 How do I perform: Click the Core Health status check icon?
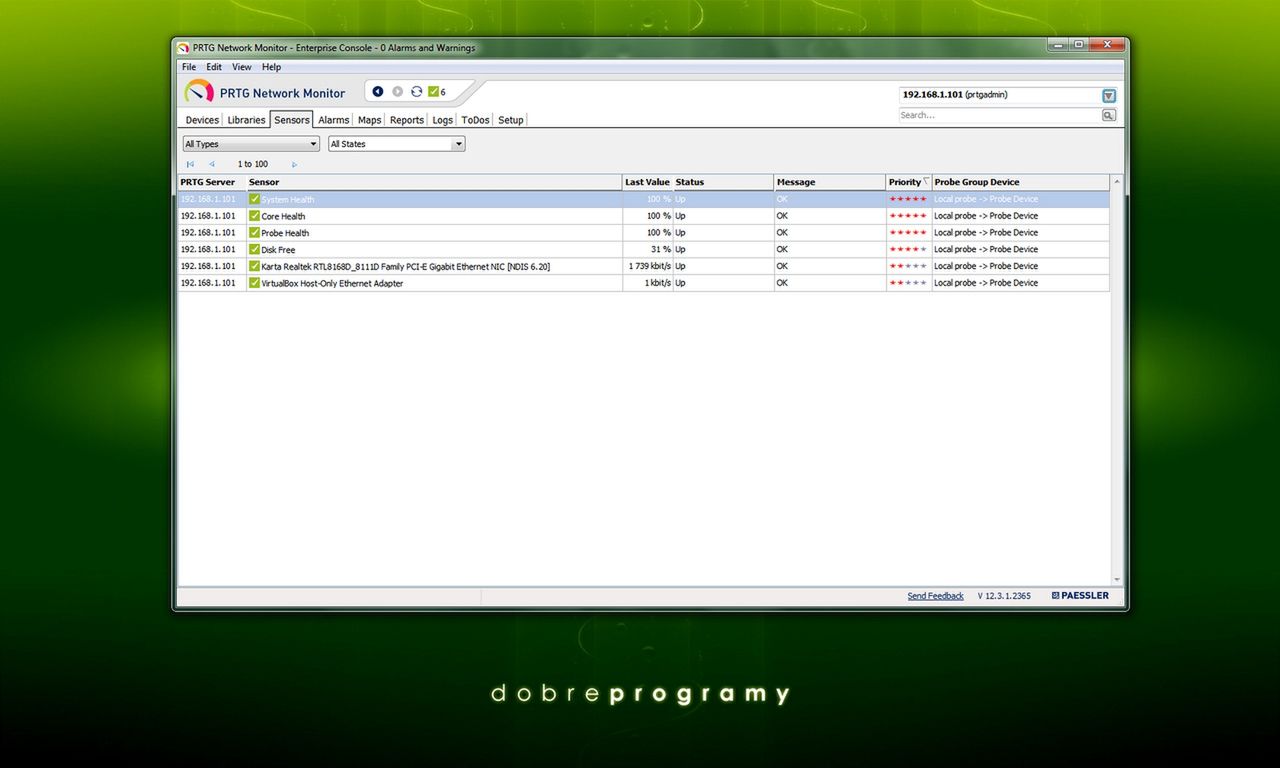coord(254,216)
